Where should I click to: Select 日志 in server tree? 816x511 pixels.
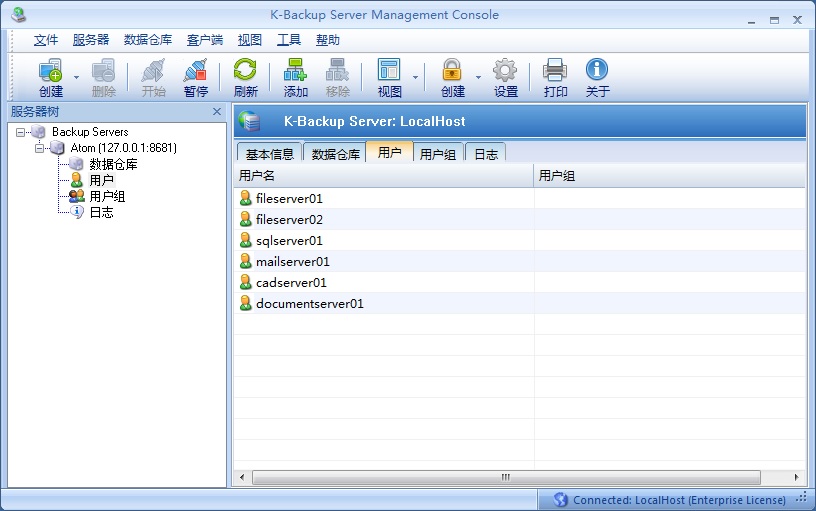click(101, 213)
